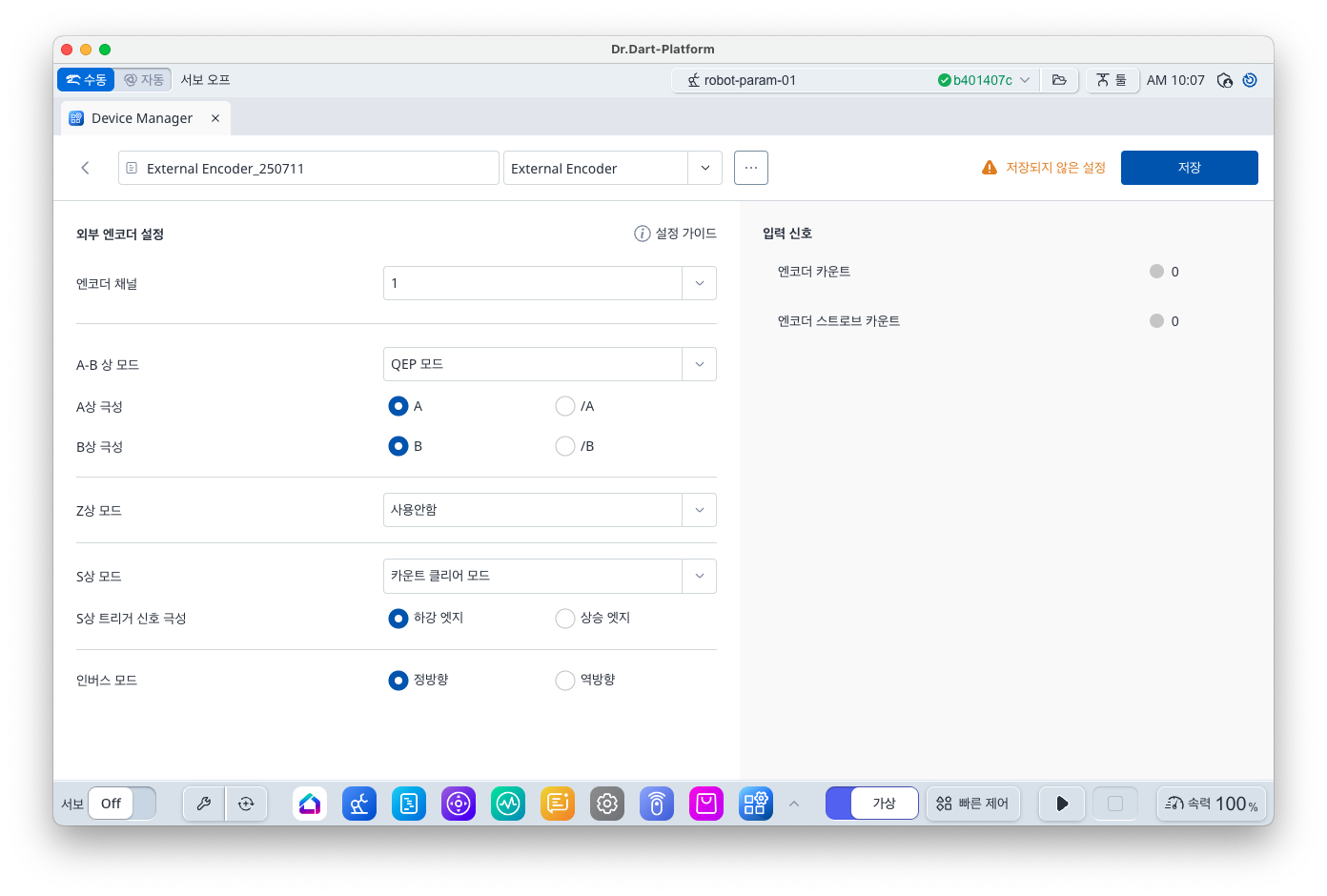
Task: Open the home module icon in dock
Action: point(310,804)
